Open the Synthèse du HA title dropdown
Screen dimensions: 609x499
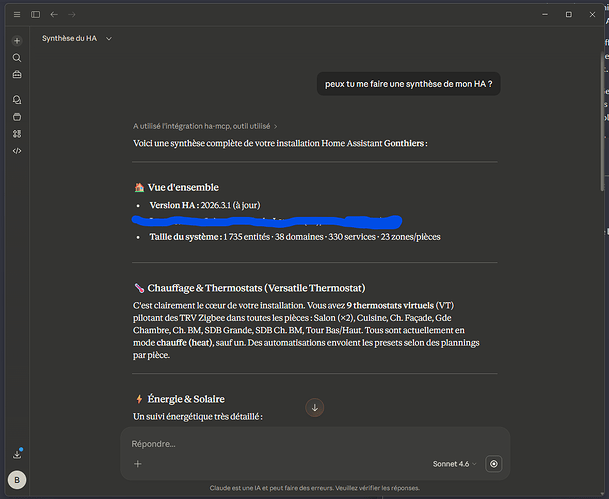click(x=77, y=38)
